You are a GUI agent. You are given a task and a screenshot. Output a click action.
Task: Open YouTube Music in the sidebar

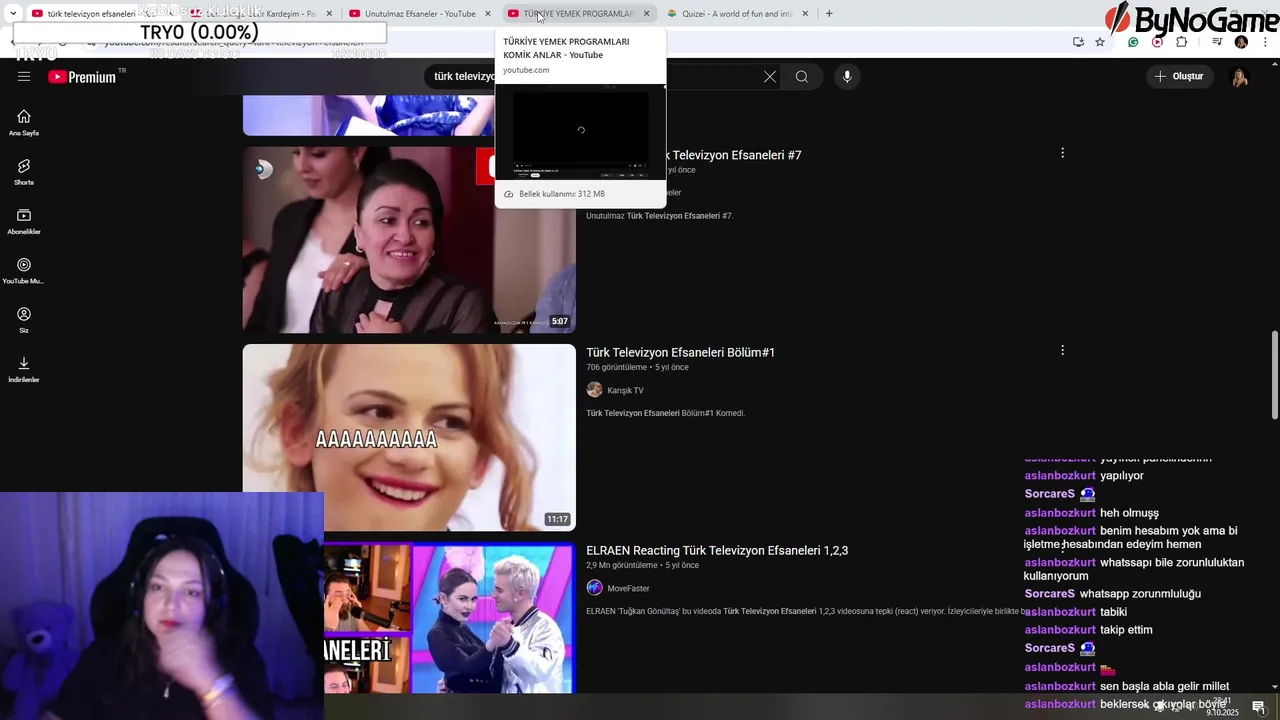click(24, 271)
